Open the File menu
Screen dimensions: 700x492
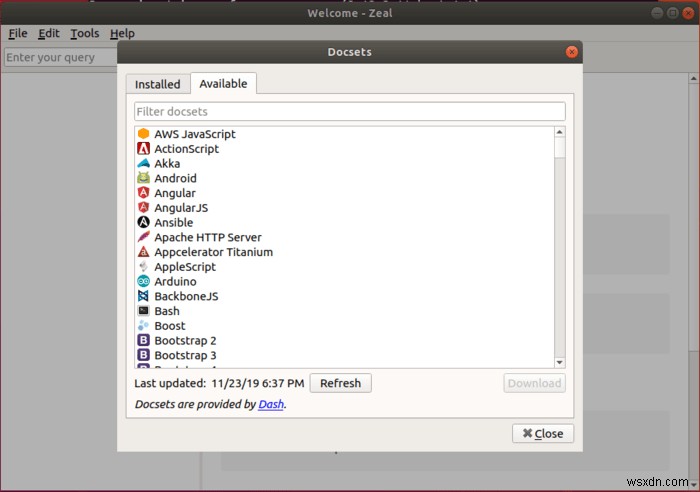coord(18,33)
